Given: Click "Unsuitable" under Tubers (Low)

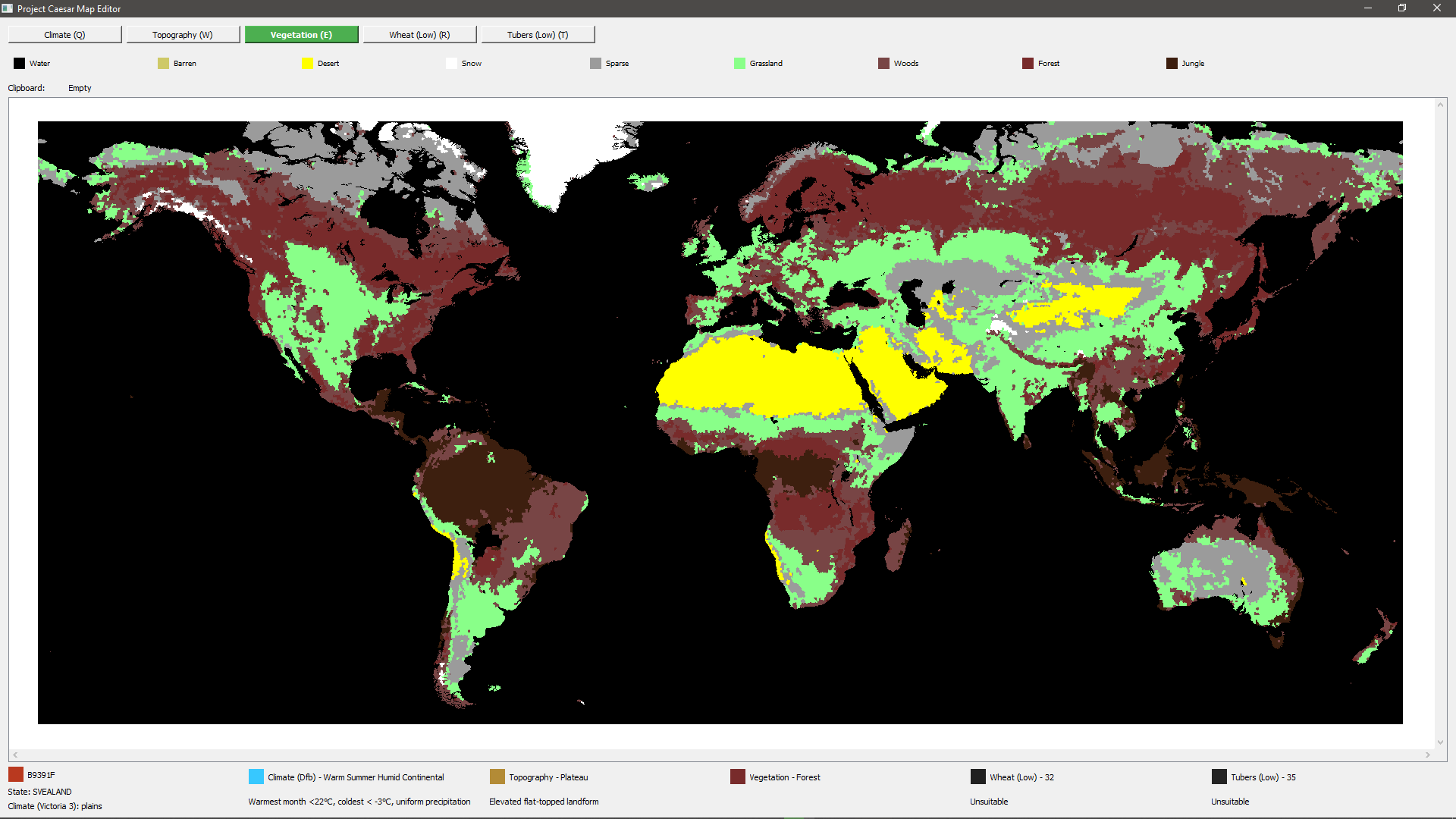Looking at the screenshot, I should click(1230, 802).
